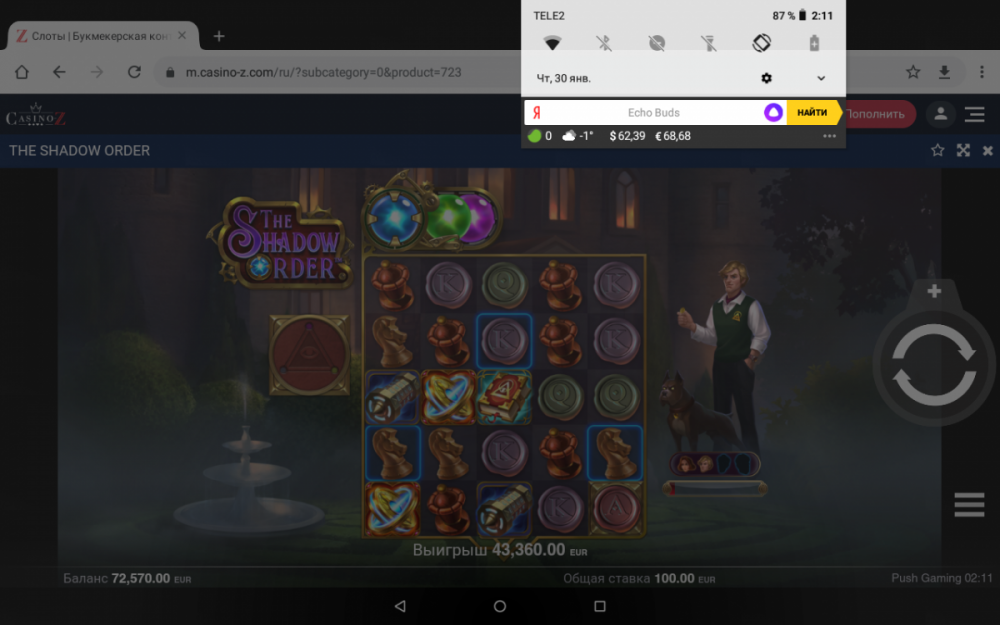
Task: Expand the notification shade with the chevron
Action: pos(821,78)
